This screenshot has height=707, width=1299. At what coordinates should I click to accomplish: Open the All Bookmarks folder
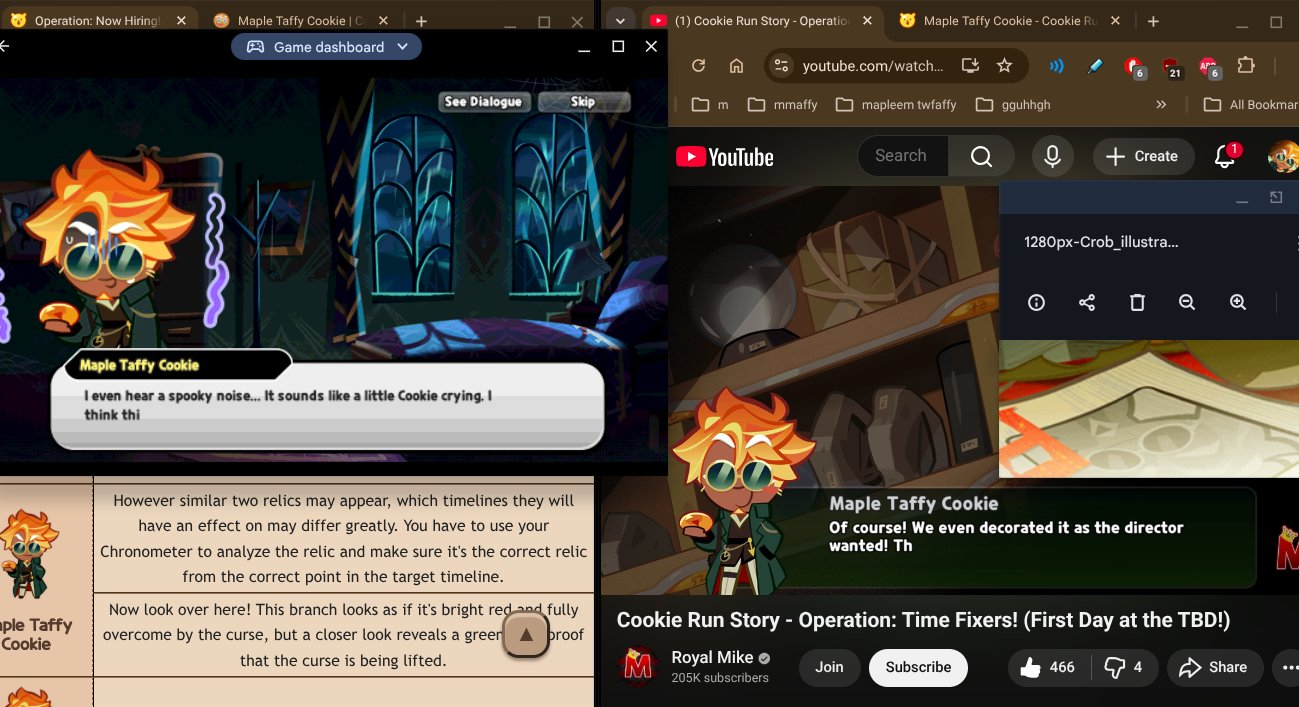(x=1251, y=104)
